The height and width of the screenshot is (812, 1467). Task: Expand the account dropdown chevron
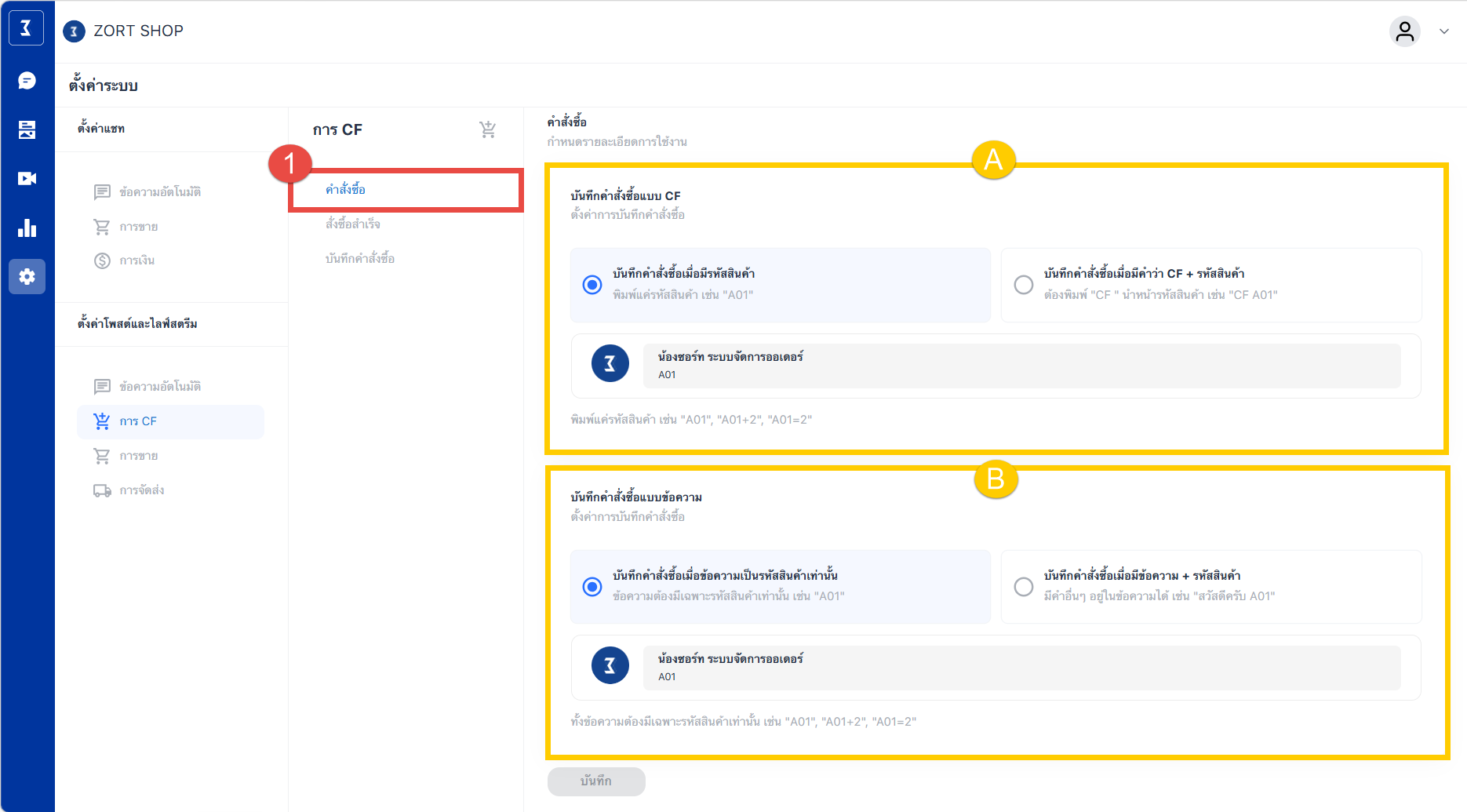click(x=1443, y=31)
